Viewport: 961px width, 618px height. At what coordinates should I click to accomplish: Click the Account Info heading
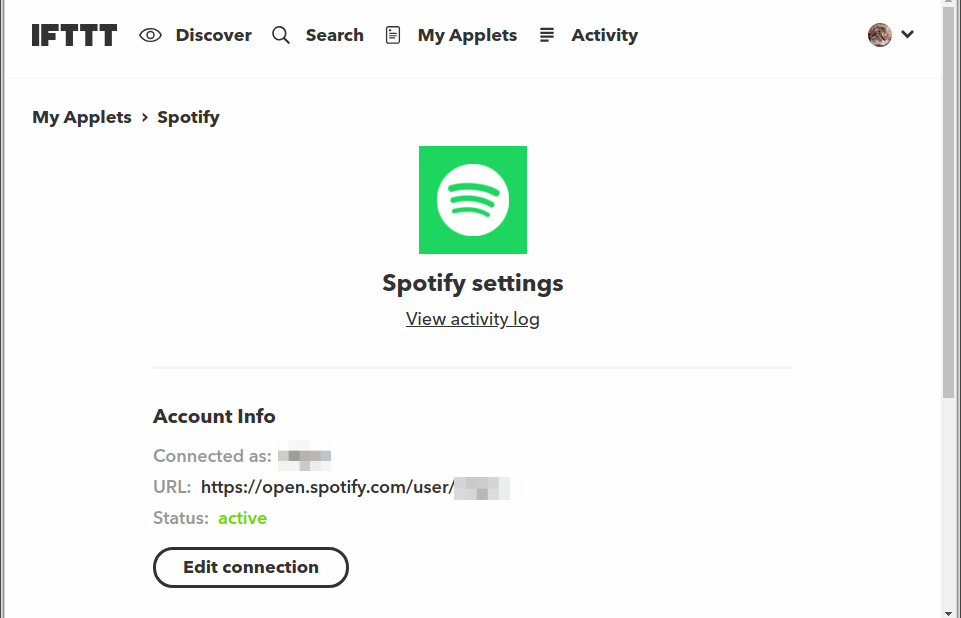click(x=214, y=416)
